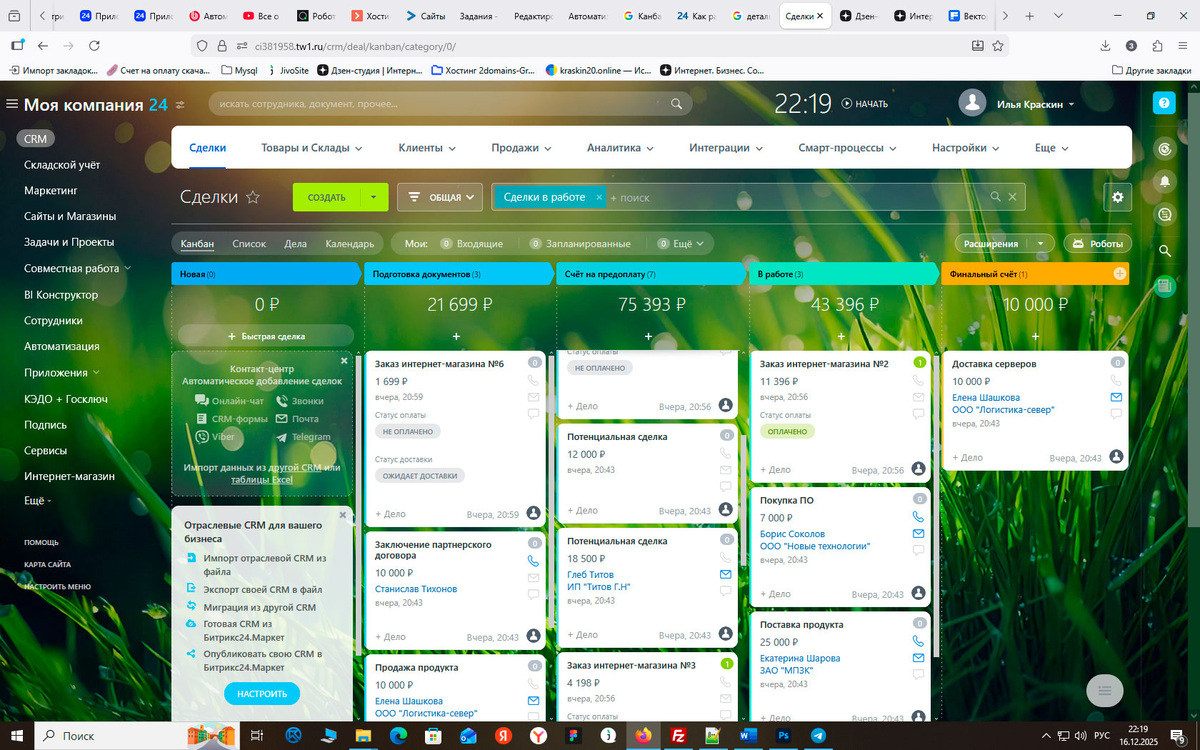Open Telegram in the Windows taskbar
The width and height of the screenshot is (1200, 750).
coord(819,735)
